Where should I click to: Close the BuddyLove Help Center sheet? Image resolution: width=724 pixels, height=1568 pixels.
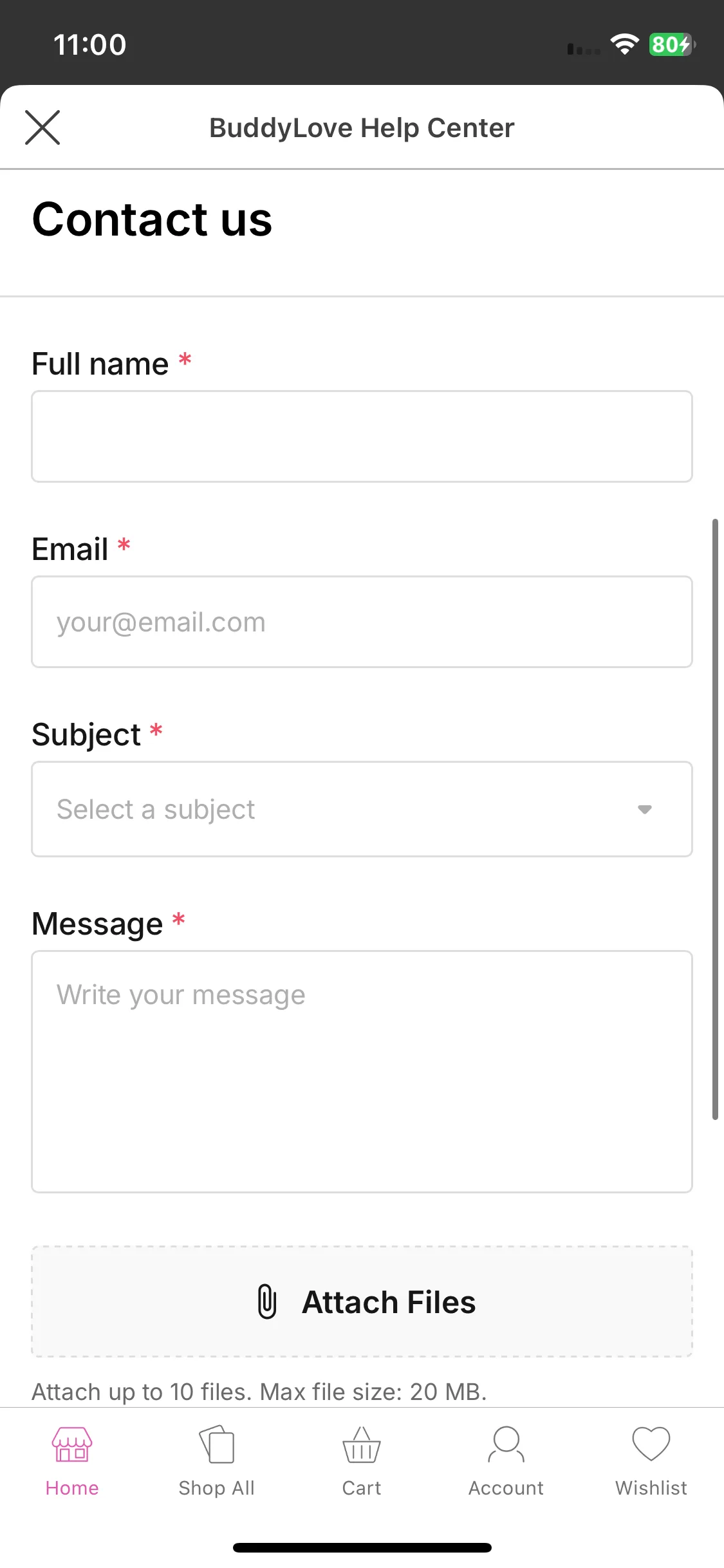tap(42, 127)
